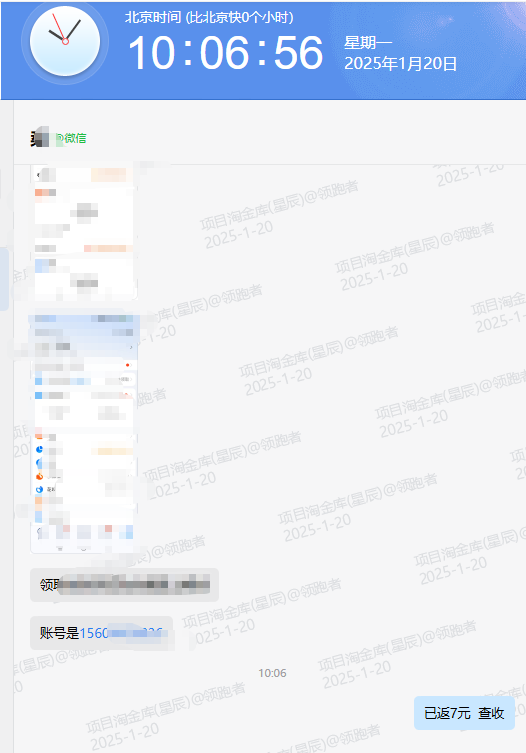Click the blue pie-chart icon in the screenshot
This screenshot has width=526, height=753.
(39, 449)
